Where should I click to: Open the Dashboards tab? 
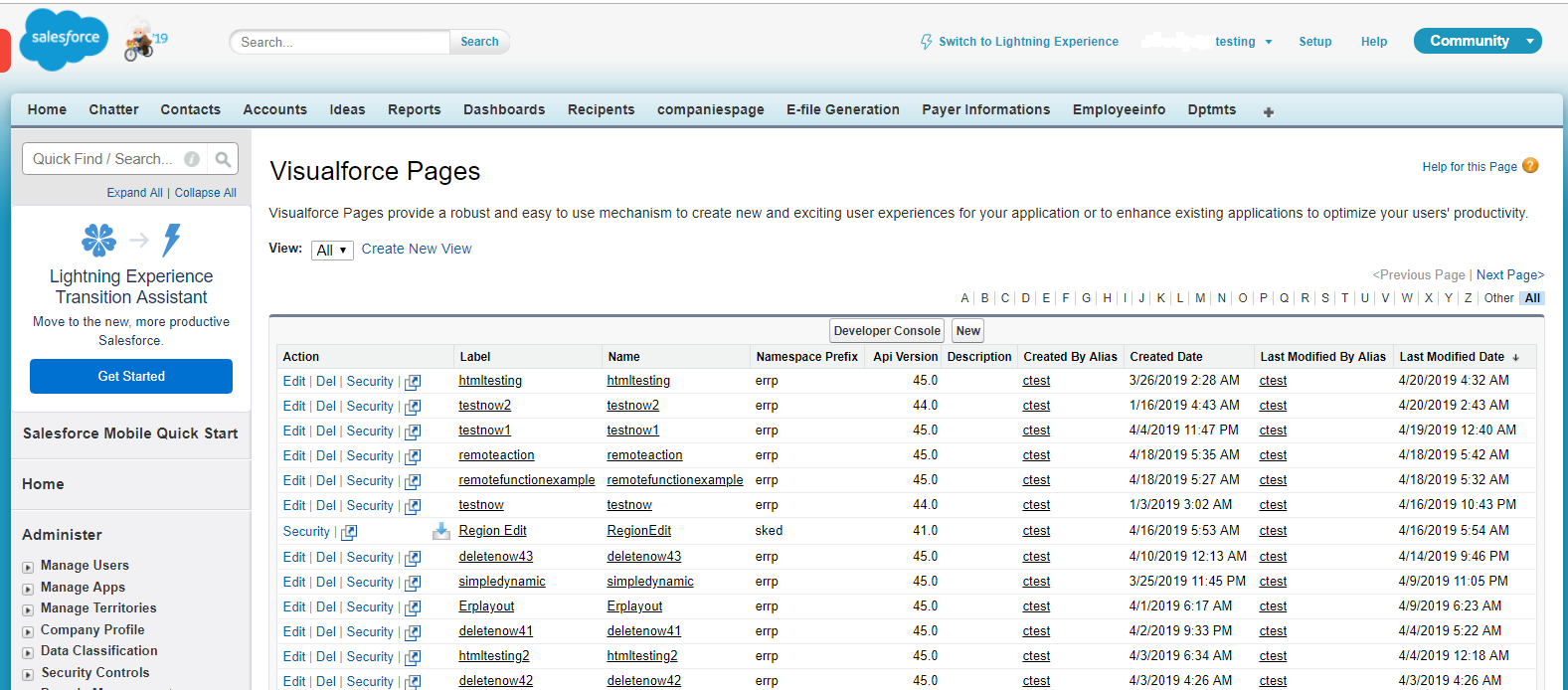(x=504, y=109)
